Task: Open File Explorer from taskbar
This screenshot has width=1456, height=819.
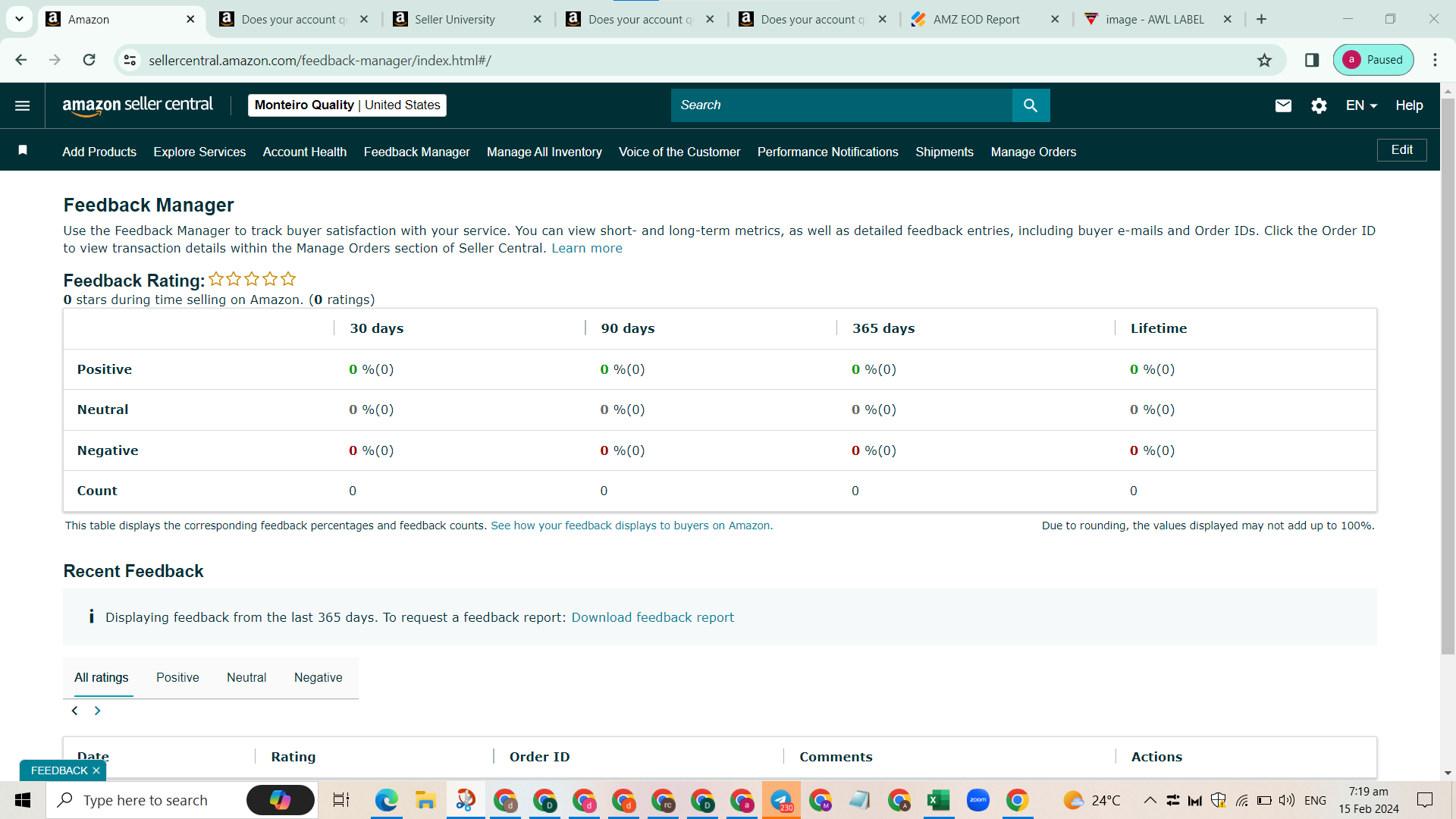Action: pyautogui.click(x=425, y=800)
